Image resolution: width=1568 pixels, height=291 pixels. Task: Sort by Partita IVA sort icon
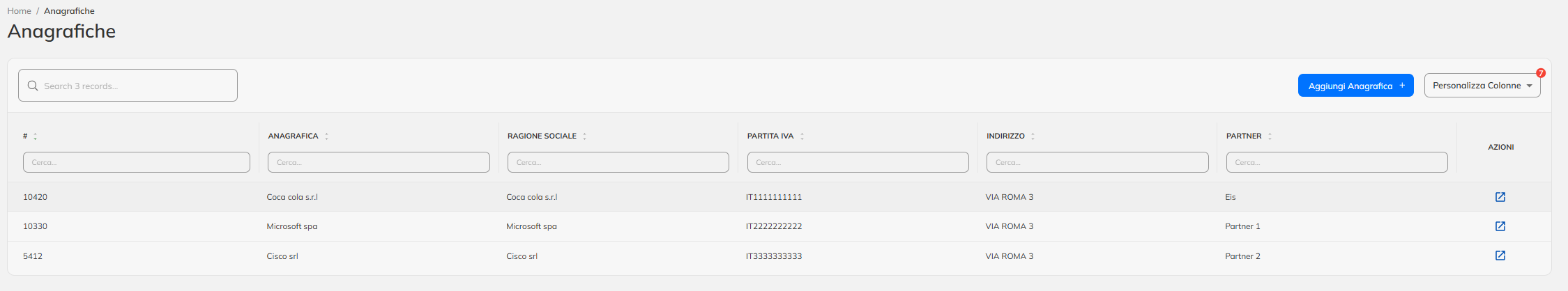(802, 136)
